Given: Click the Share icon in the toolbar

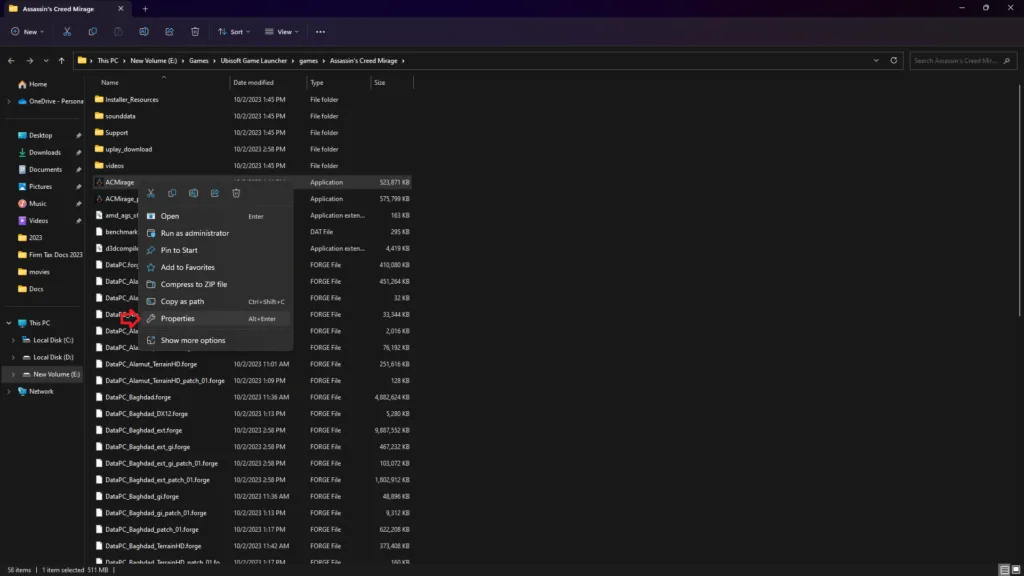Looking at the screenshot, I should 169,31.
